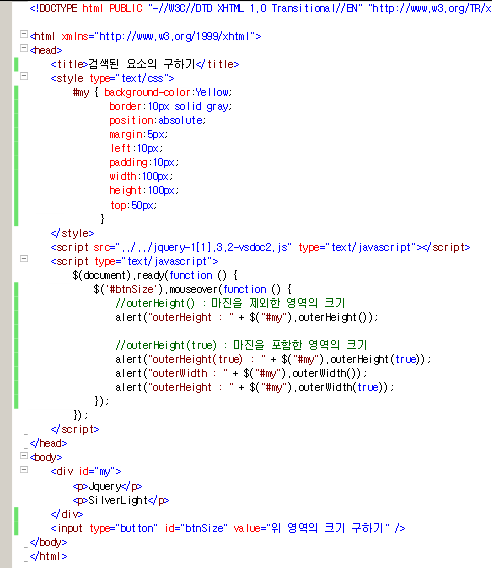492x568 pixels.
Task: Click the position:absolute property
Action: click(x=158, y=120)
